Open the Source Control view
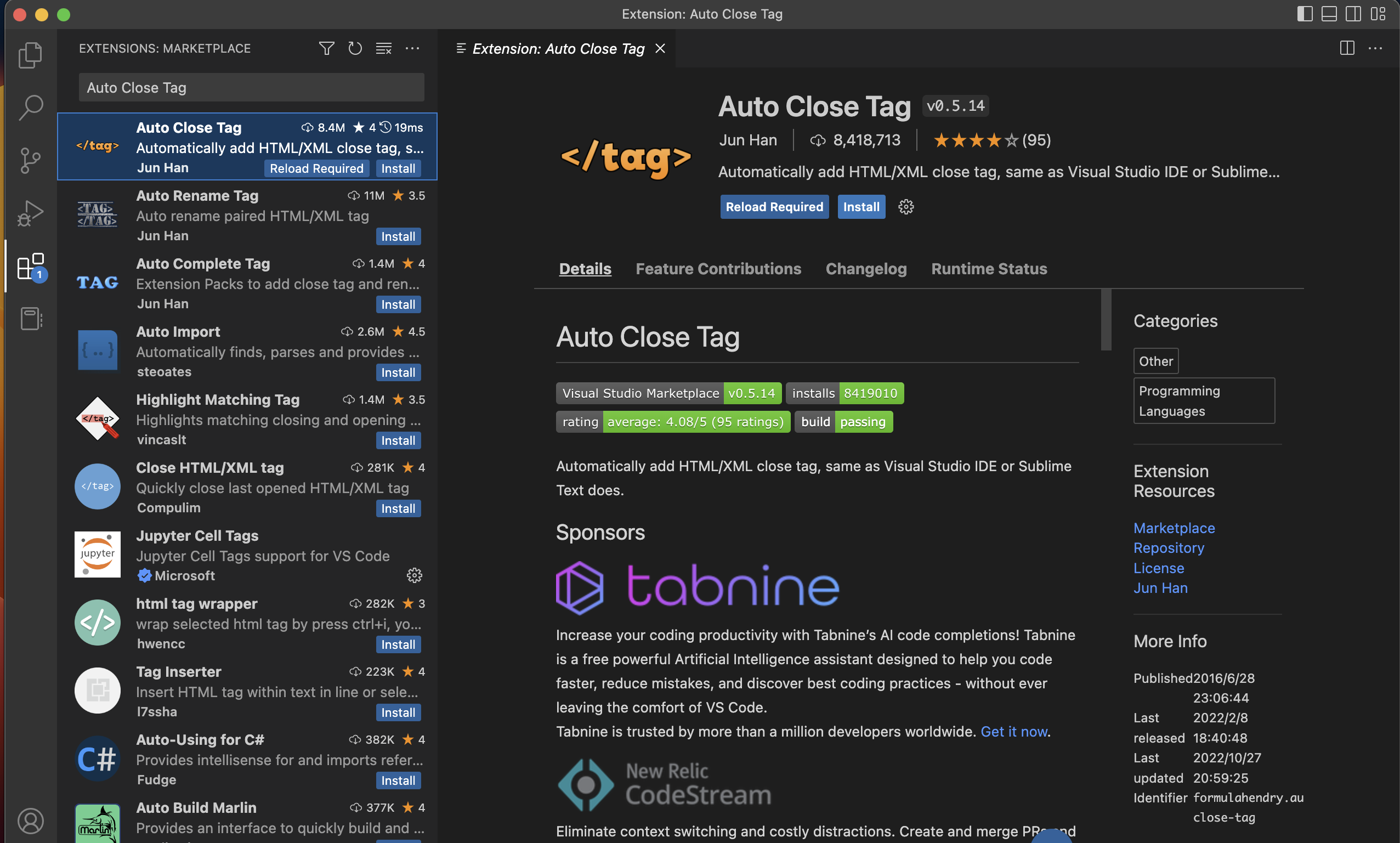This screenshot has height=843, width=1400. tap(31, 160)
